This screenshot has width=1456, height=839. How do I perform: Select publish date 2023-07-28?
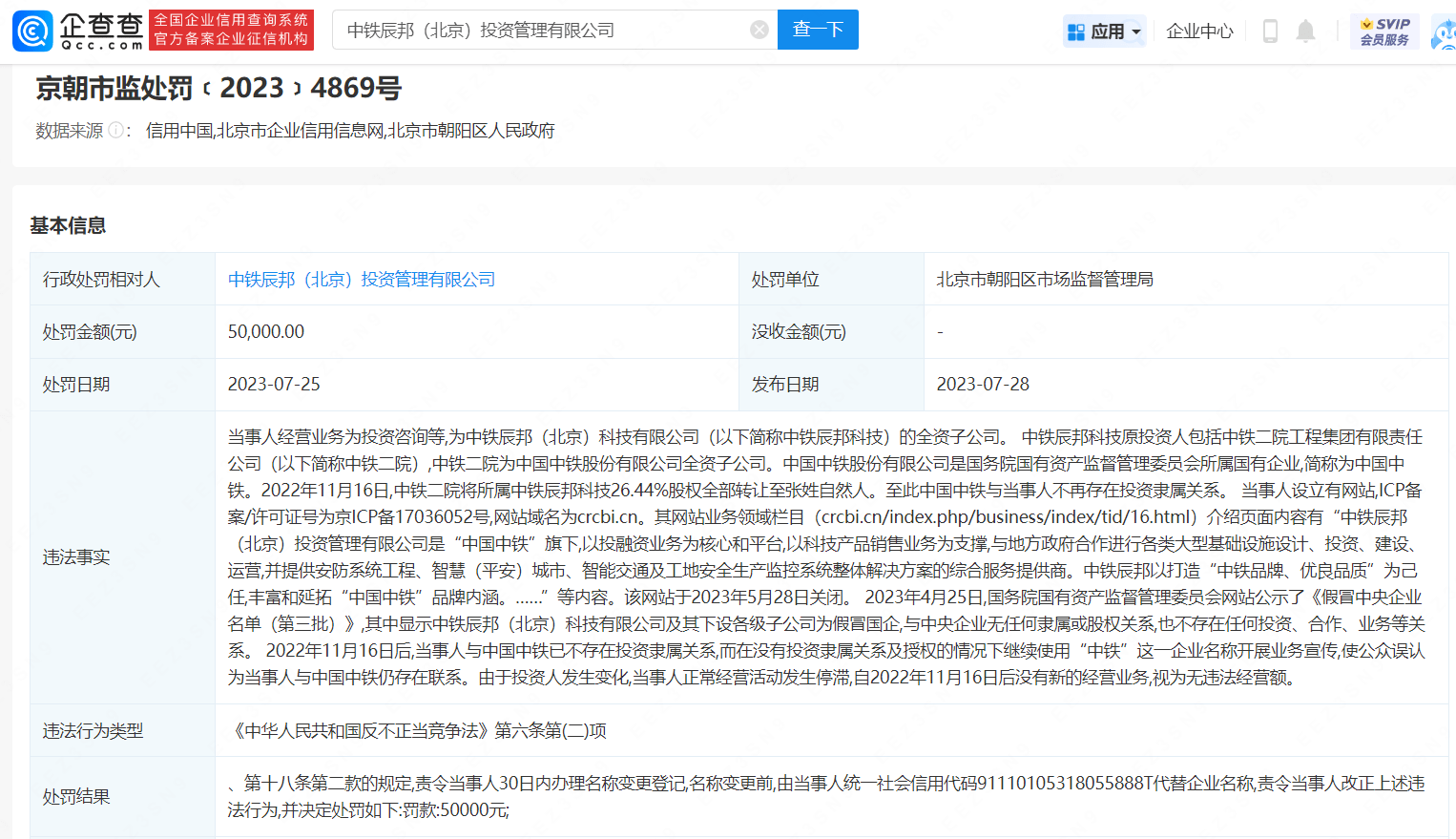pos(983,384)
